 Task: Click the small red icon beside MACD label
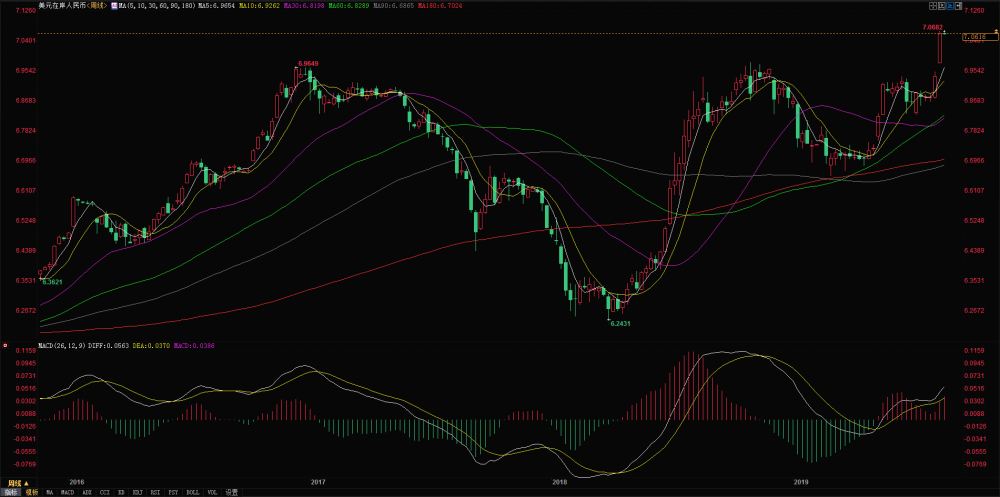(x=5, y=345)
